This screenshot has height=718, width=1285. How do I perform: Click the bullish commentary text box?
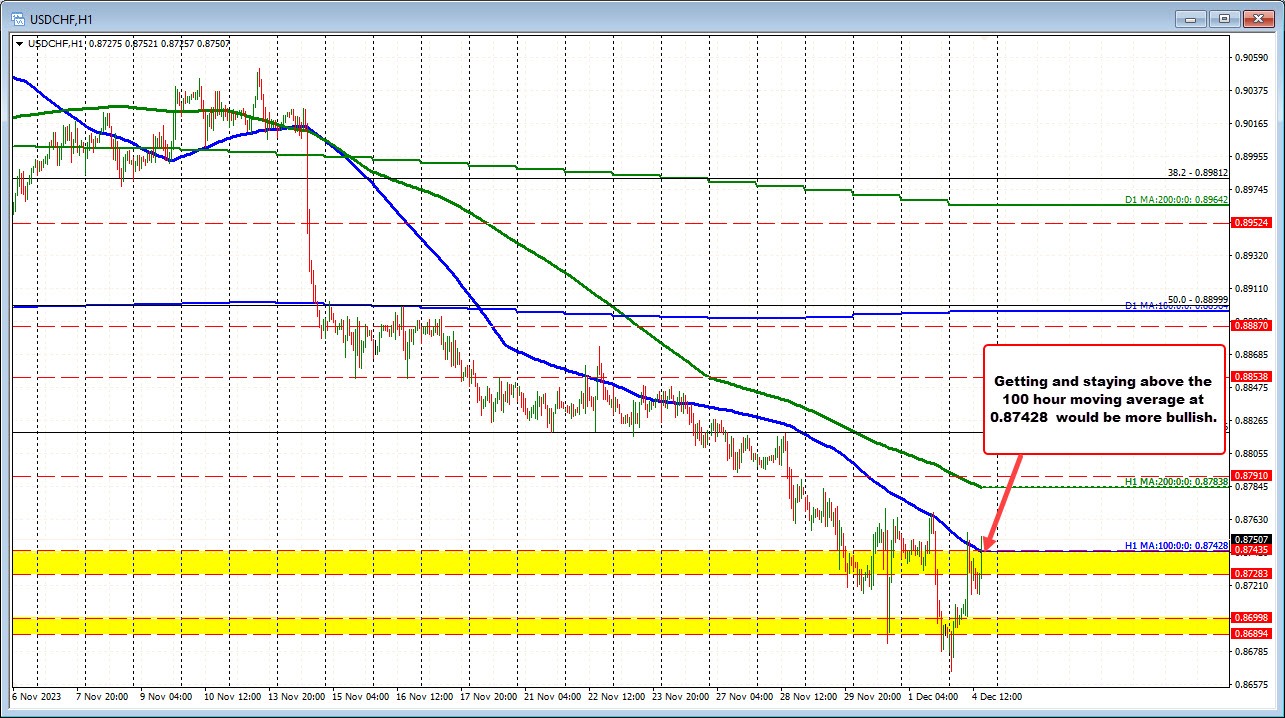[x=1102, y=400]
